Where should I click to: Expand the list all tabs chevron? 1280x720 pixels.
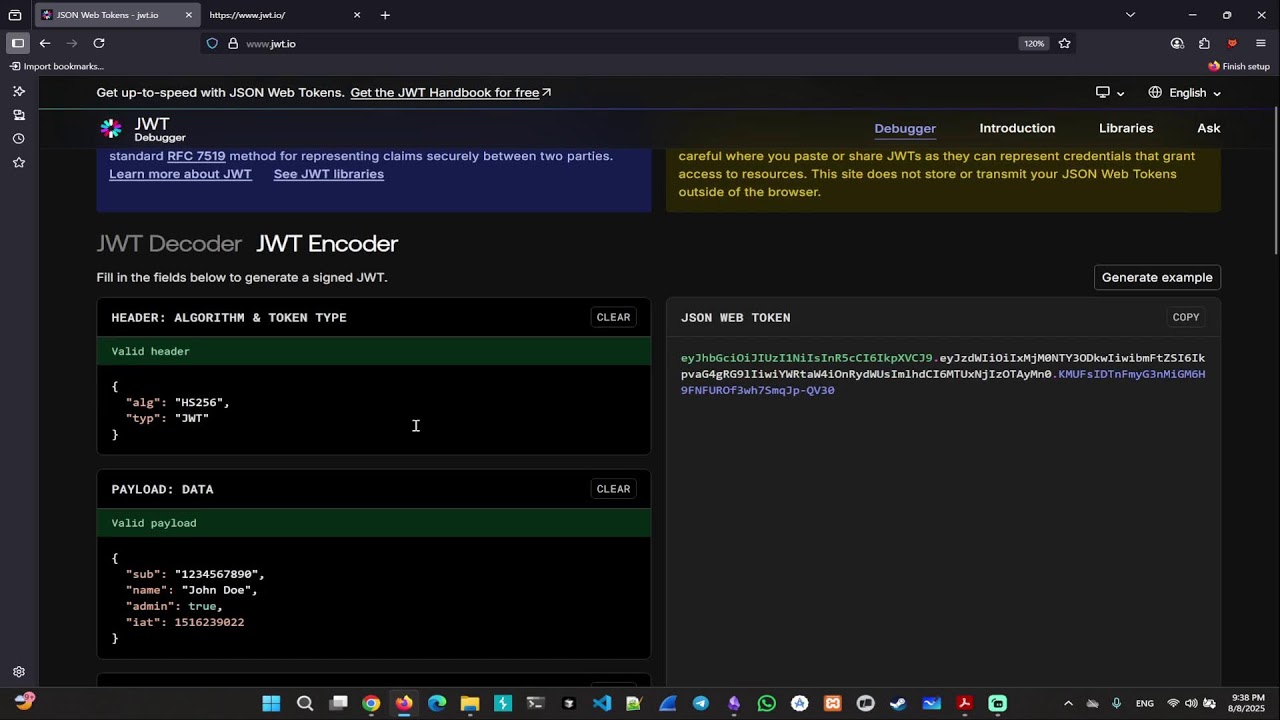[1130, 15]
